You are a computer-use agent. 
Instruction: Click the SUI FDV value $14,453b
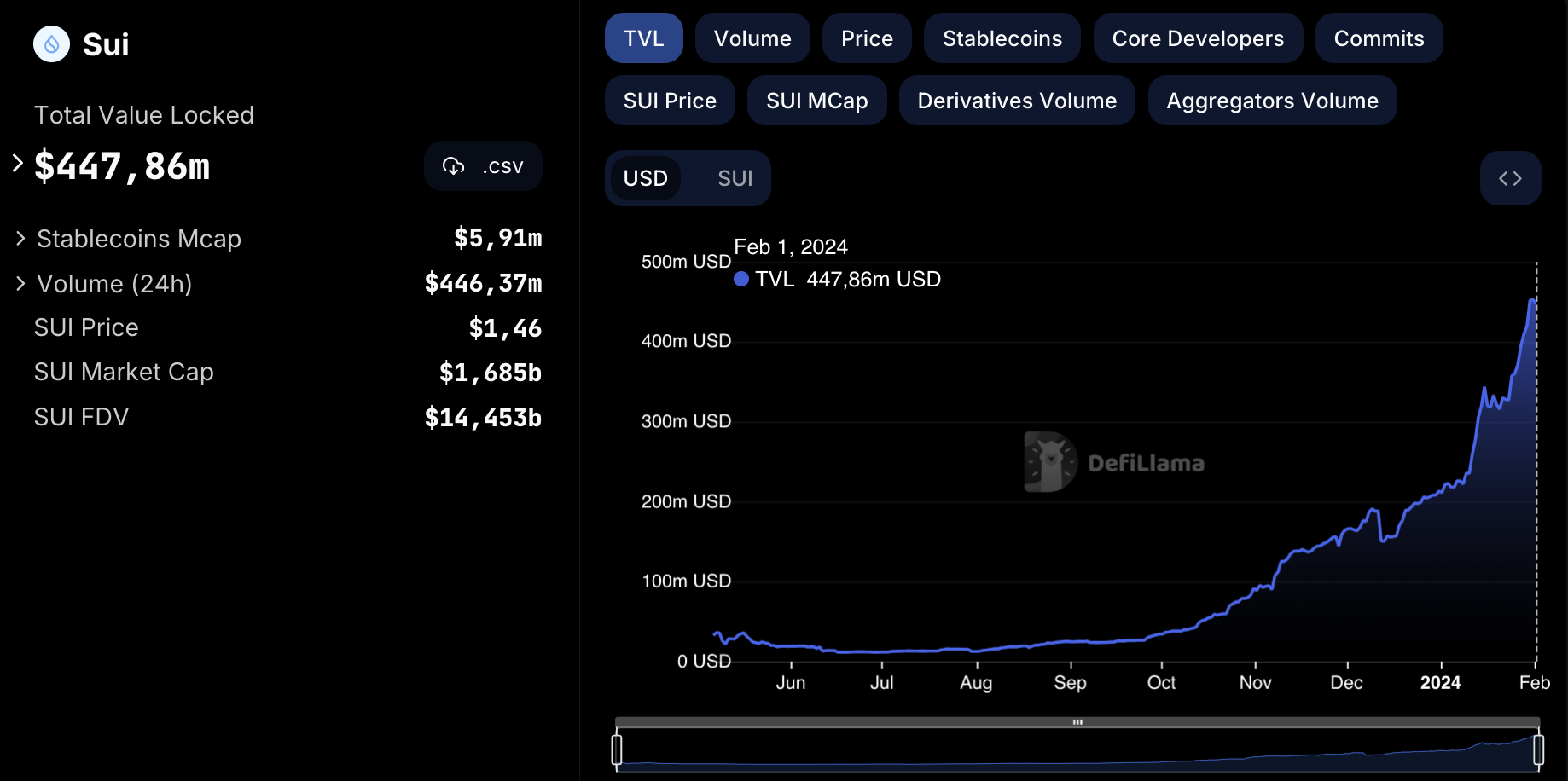point(483,418)
